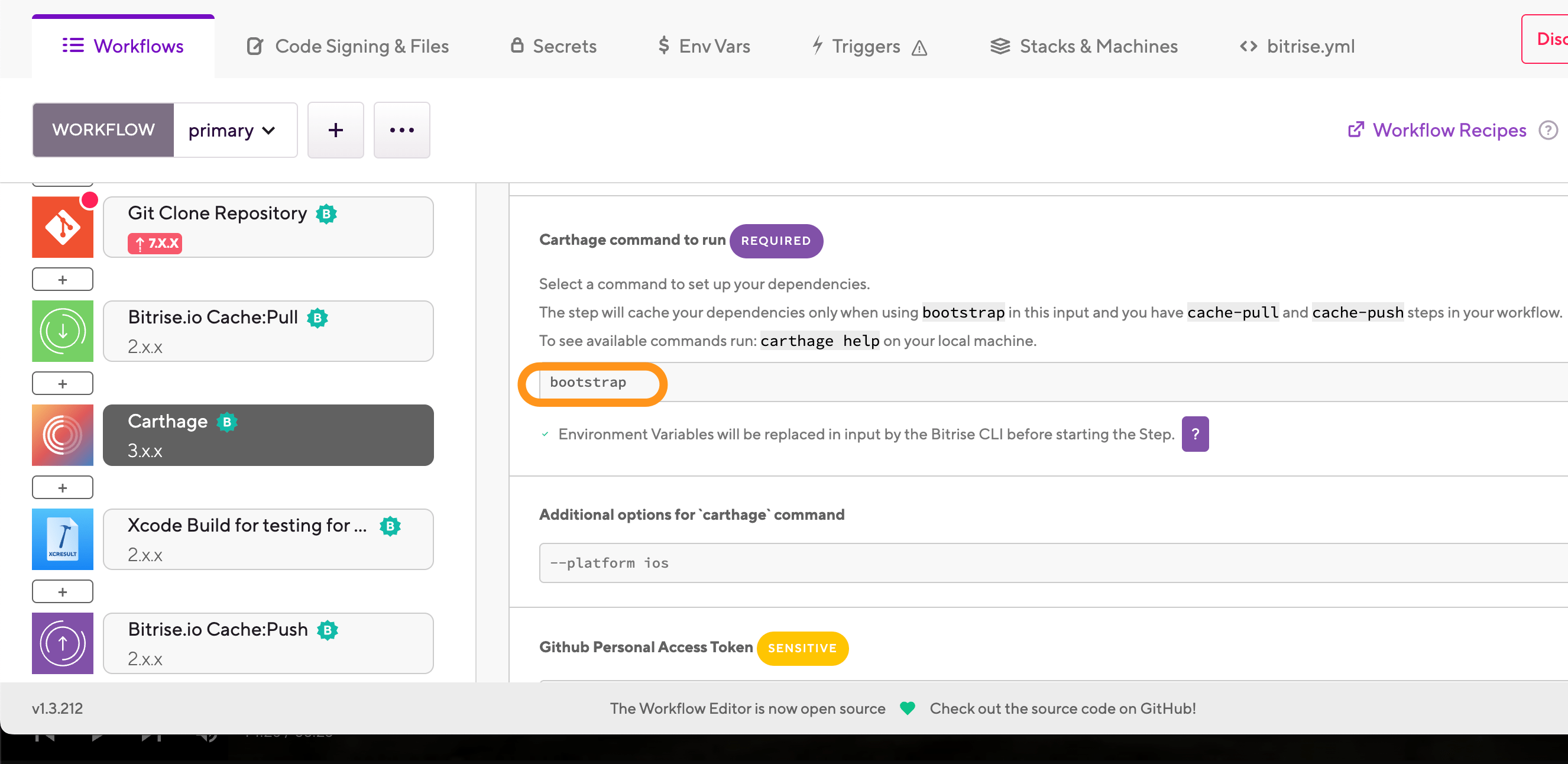This screenshot has height=764, width=1568.
Task: Click the purple question mark help icon
Action: 1195,434
